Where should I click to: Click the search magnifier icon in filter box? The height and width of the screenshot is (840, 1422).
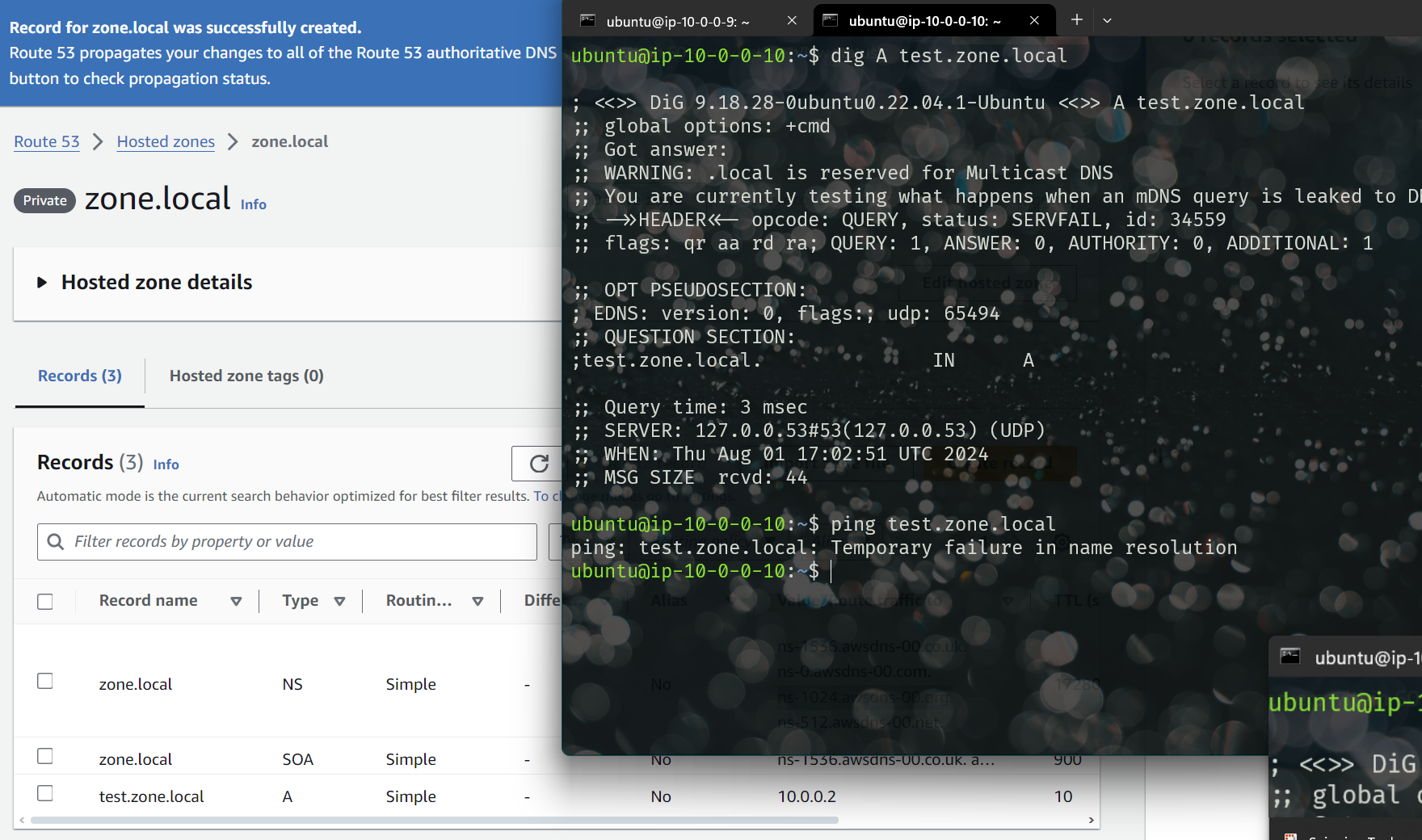pos(56,542)
